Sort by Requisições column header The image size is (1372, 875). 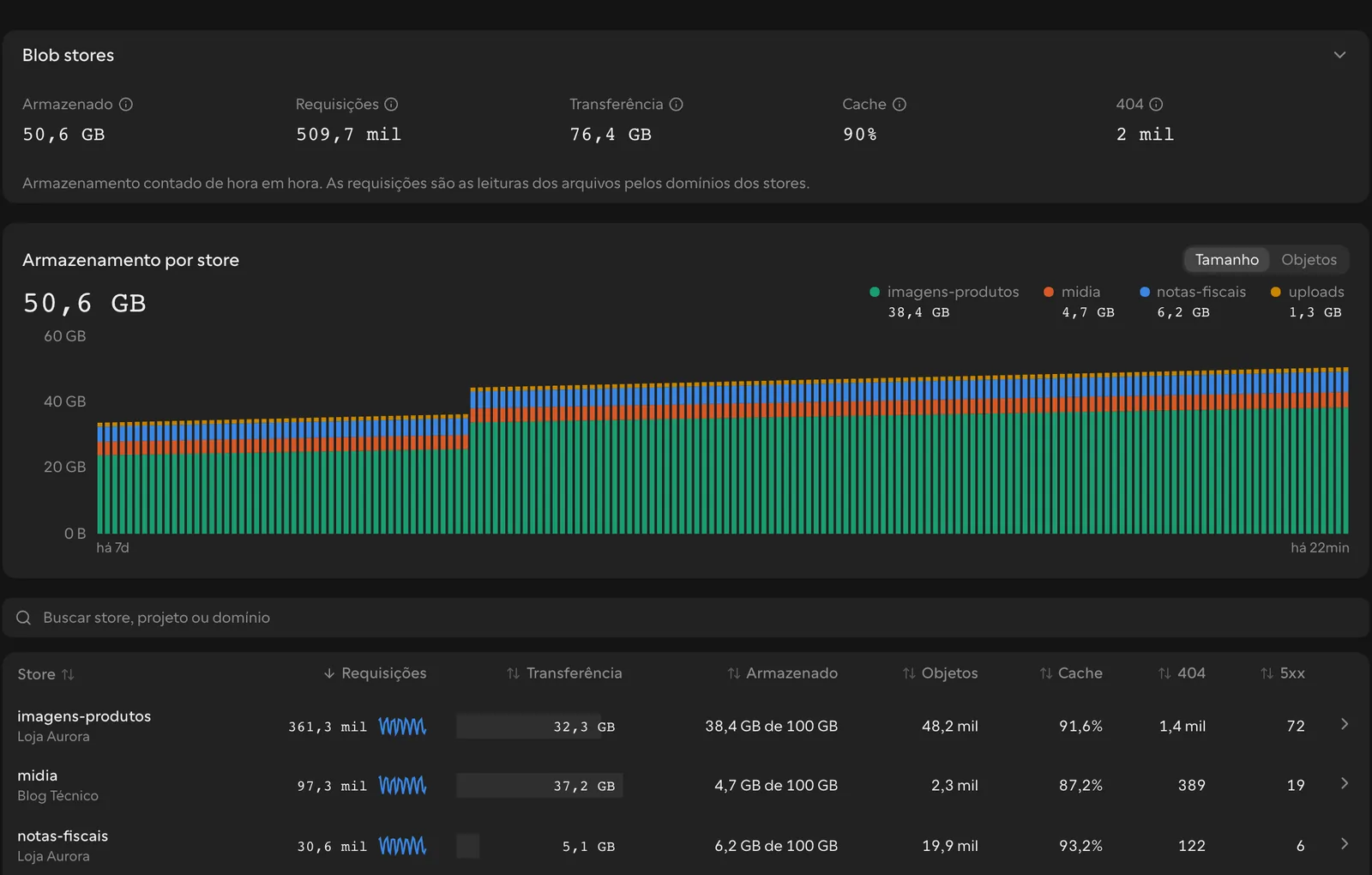click(375, 673)
